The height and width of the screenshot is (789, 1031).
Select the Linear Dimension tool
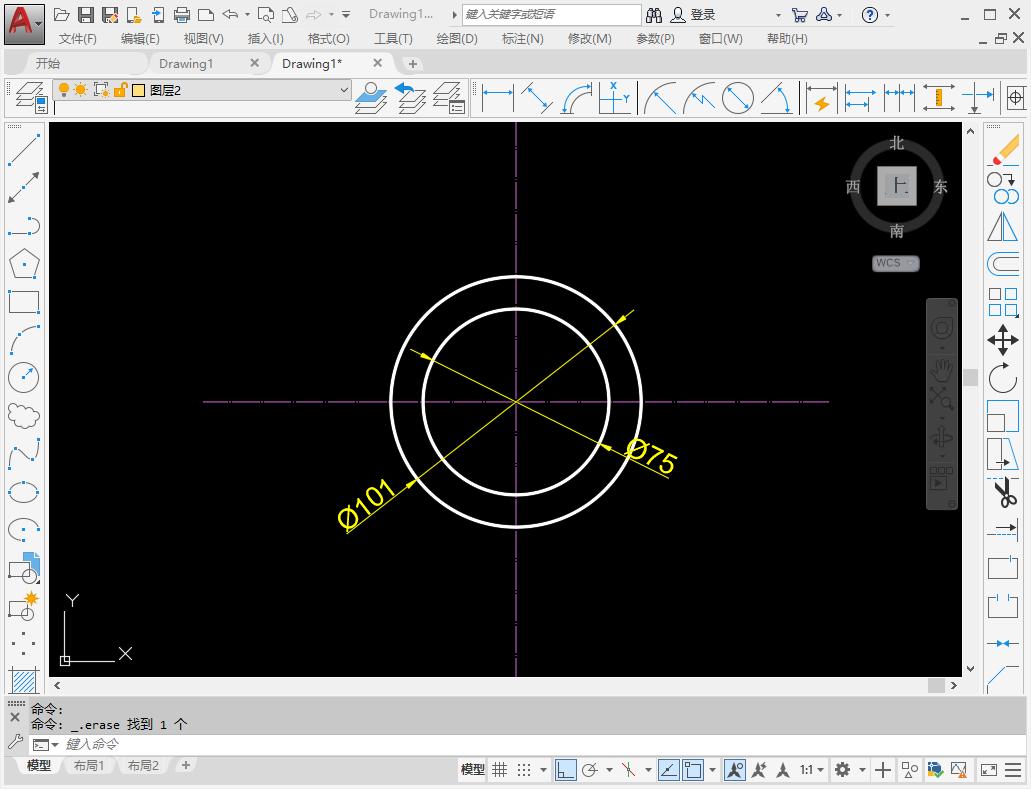pyautogui.click(x=497, y=98)
